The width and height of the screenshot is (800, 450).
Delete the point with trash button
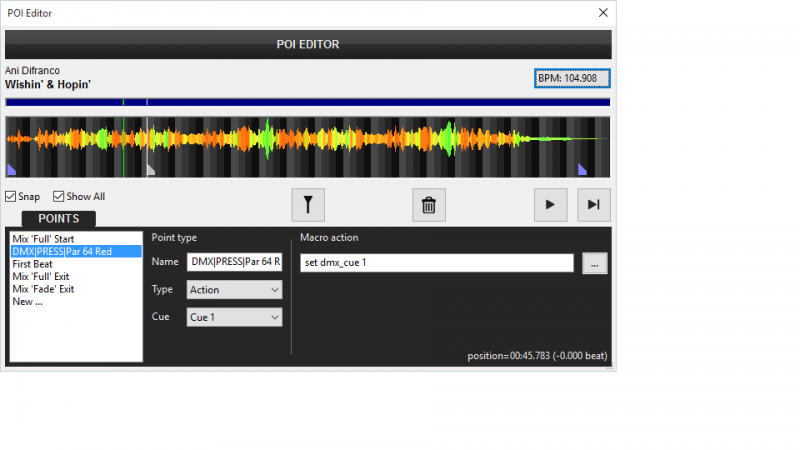(x=429, y=205)
